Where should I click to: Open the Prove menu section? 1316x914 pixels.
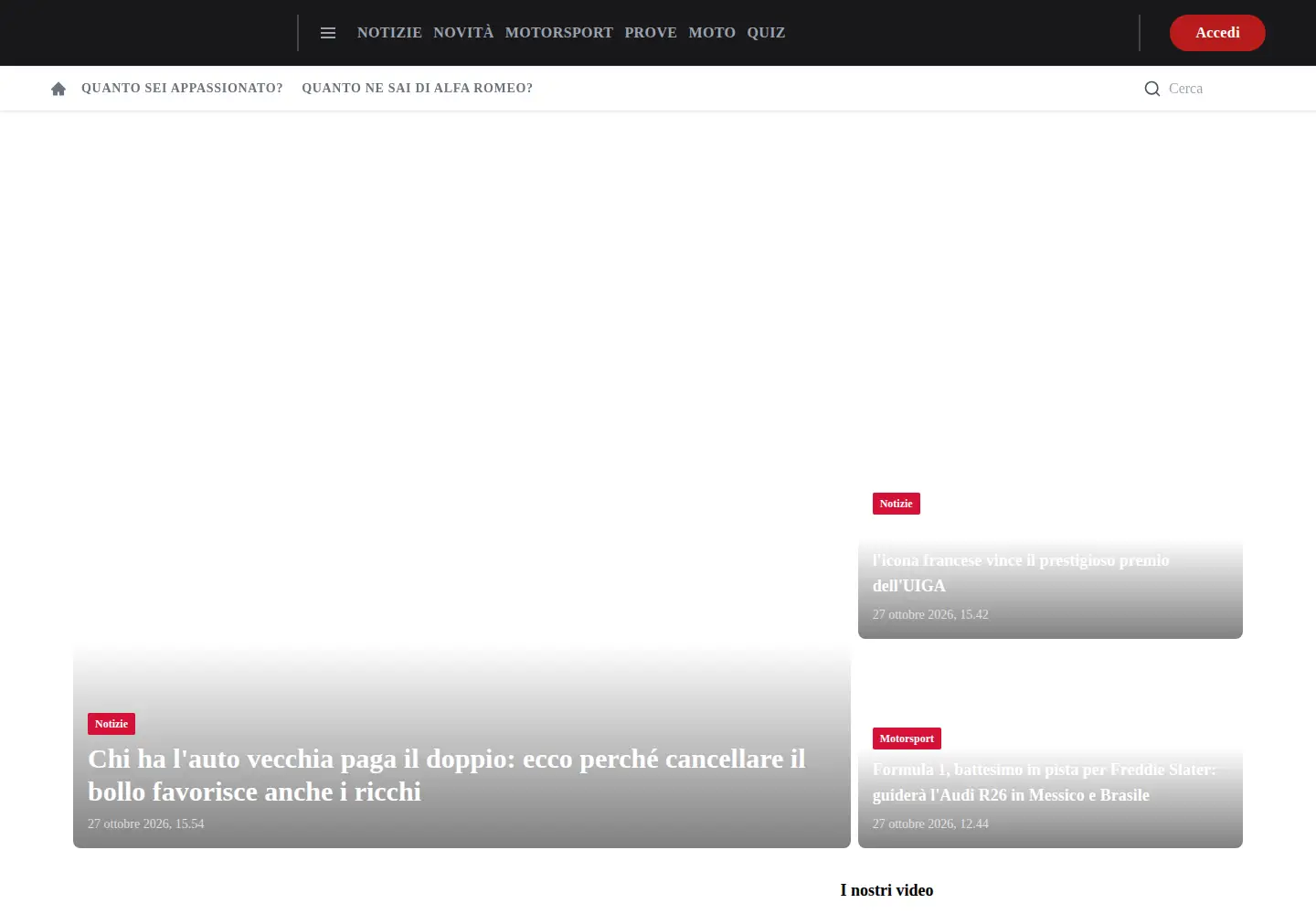[651, 33]
